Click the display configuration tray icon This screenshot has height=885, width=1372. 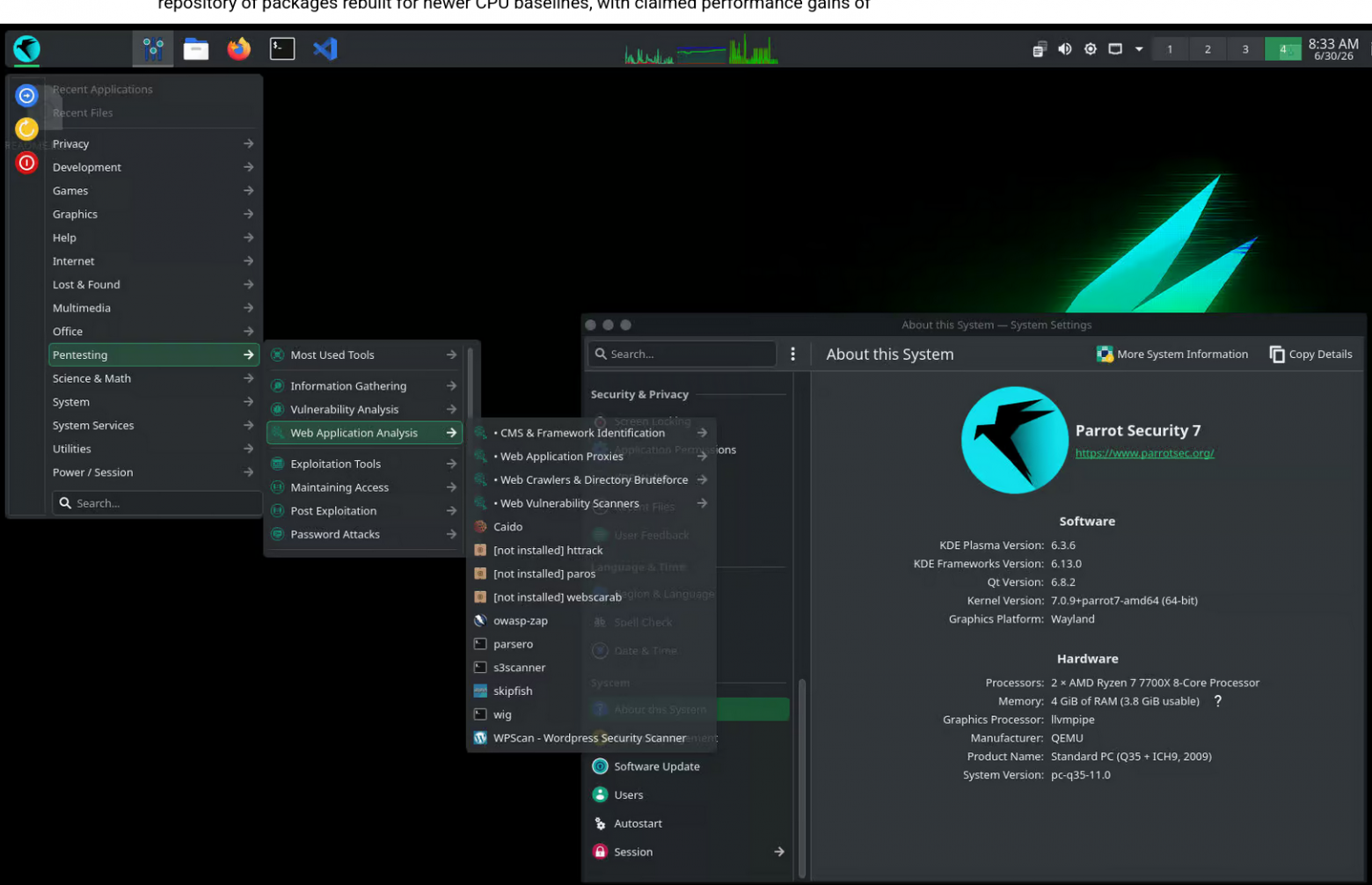coord(1114,49)
